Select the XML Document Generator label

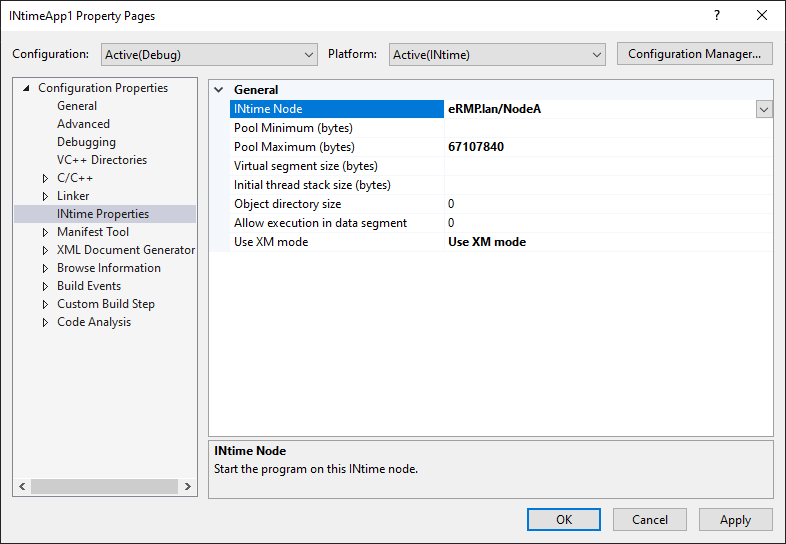coord(126,250)
